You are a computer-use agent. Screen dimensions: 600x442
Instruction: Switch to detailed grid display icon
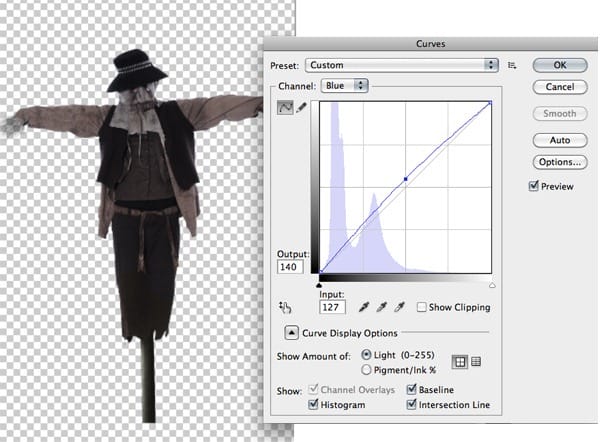[x=475, y=361]
